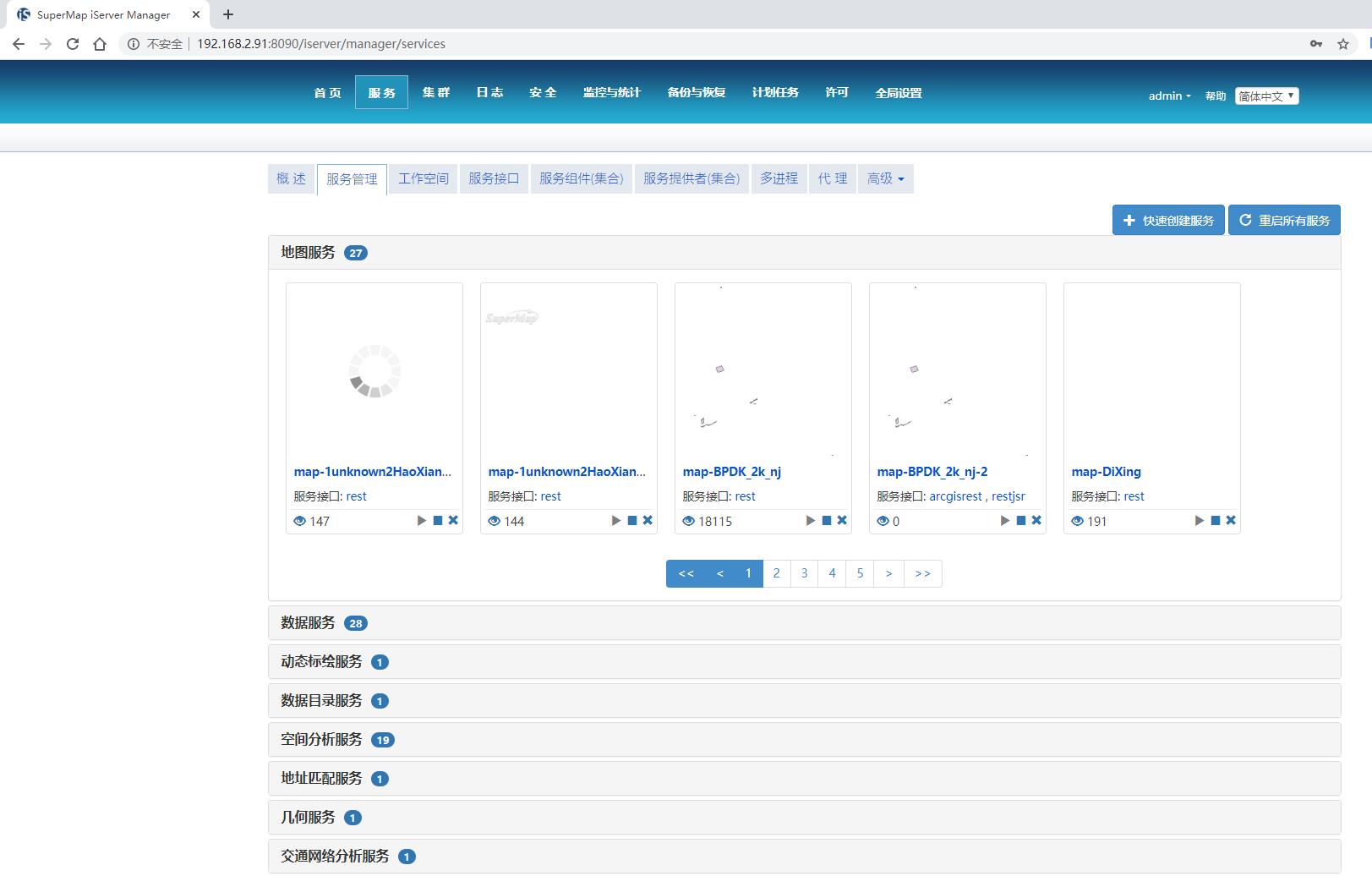Expand the 交通网络分析服务 section
Viewport: 1372px width, 876px height.
[805, 857]
